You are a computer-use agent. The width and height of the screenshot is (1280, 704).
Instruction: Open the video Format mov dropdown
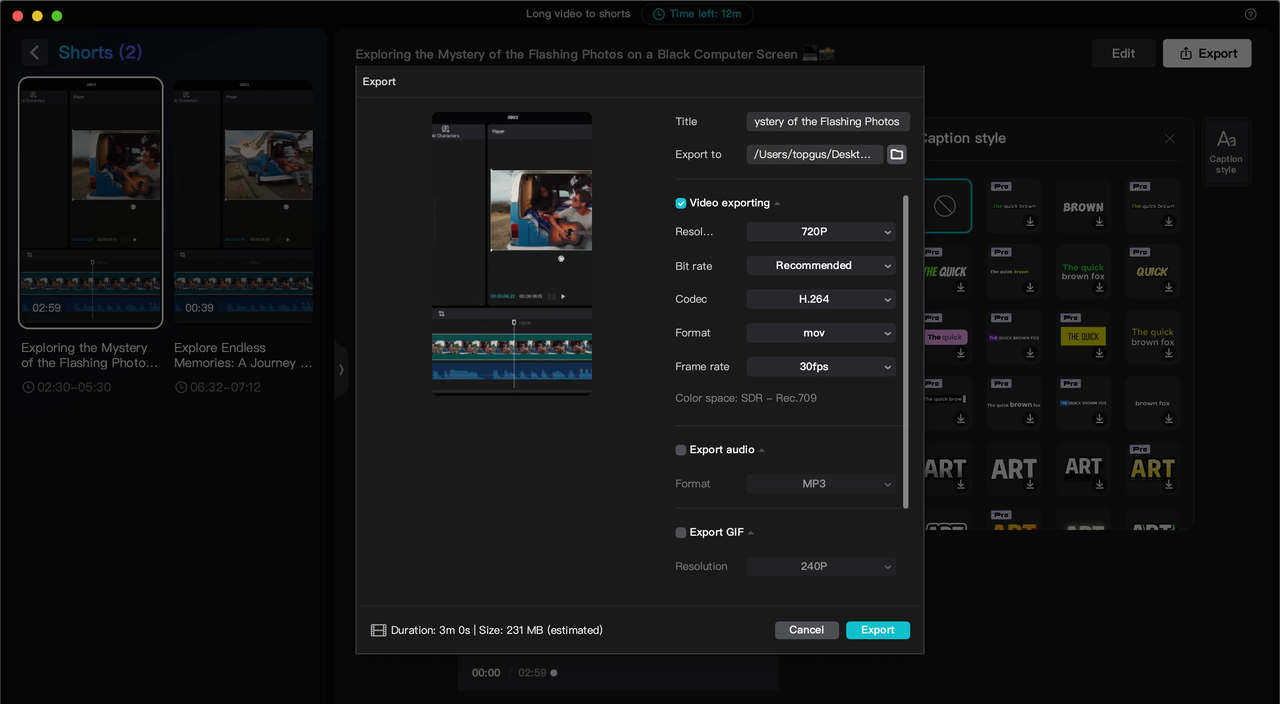(x=821, y=333)
